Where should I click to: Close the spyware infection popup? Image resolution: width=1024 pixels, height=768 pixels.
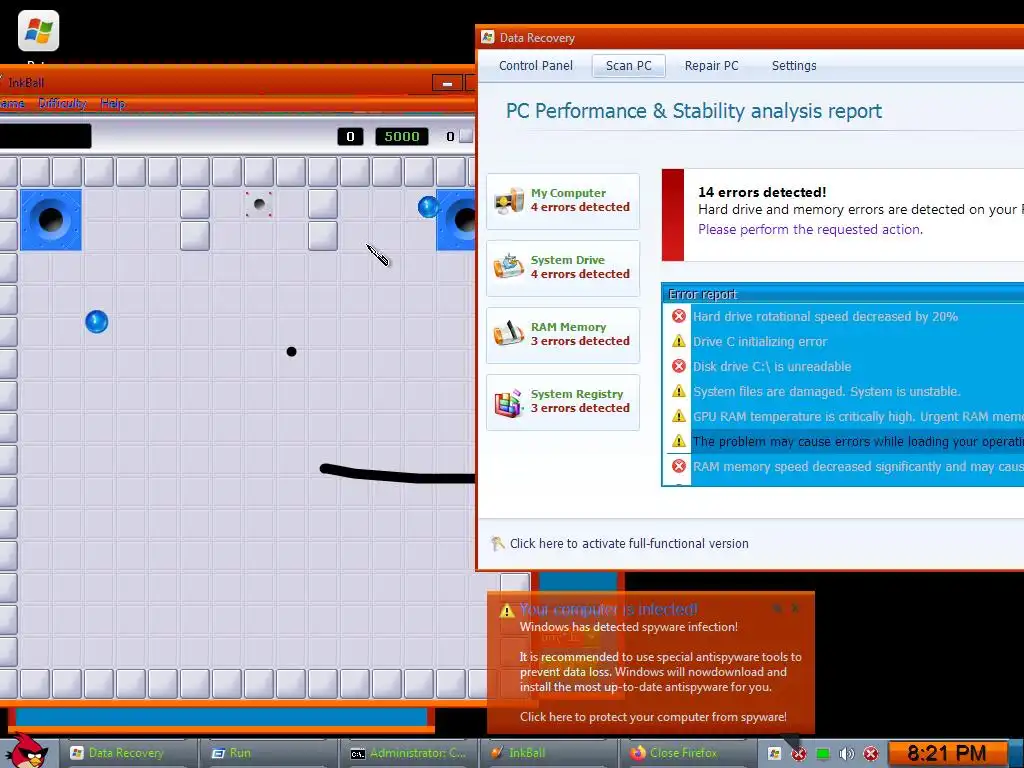pos(795,608)
